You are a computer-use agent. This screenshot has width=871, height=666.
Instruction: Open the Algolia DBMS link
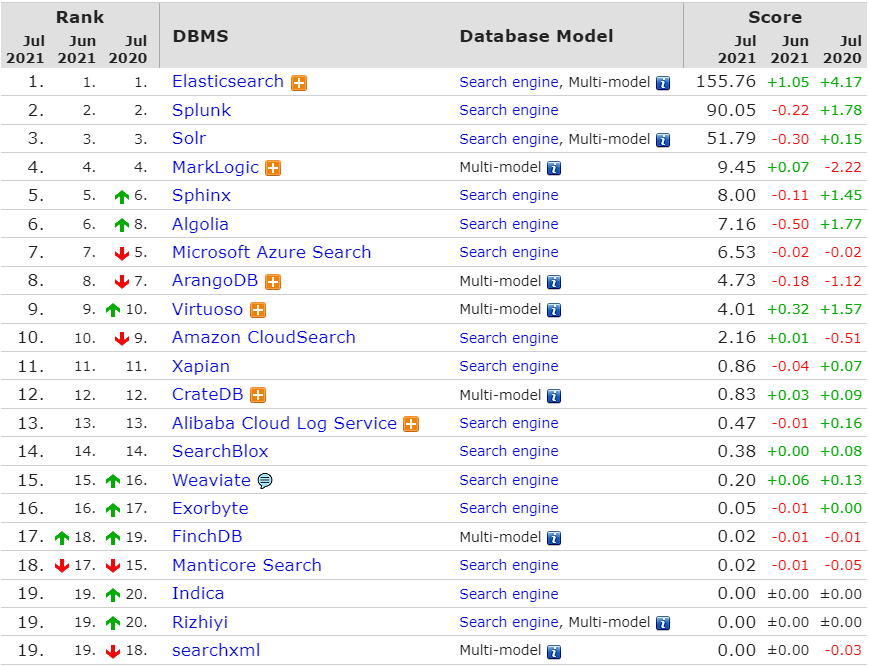pos(200,224)
